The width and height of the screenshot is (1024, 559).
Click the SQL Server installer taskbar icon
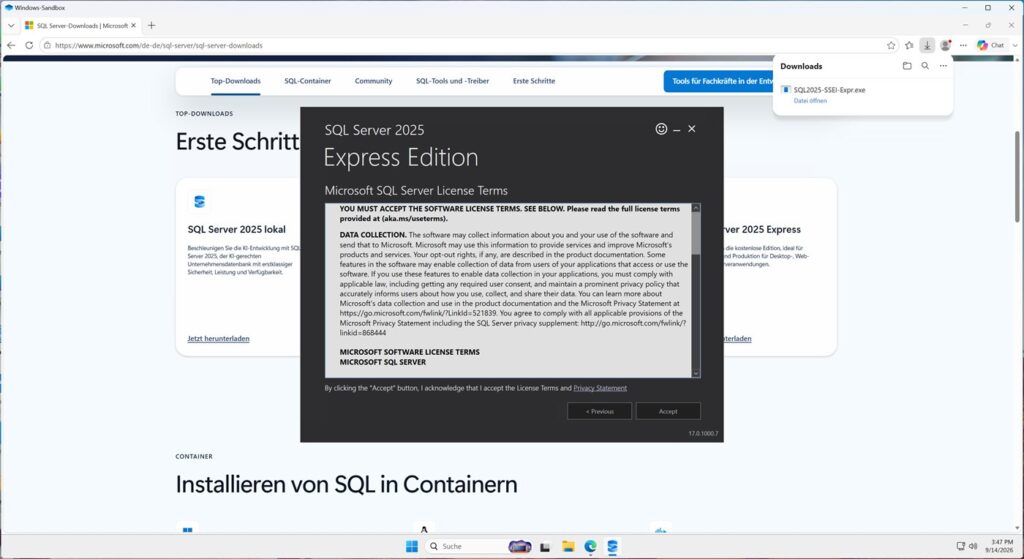613,547
